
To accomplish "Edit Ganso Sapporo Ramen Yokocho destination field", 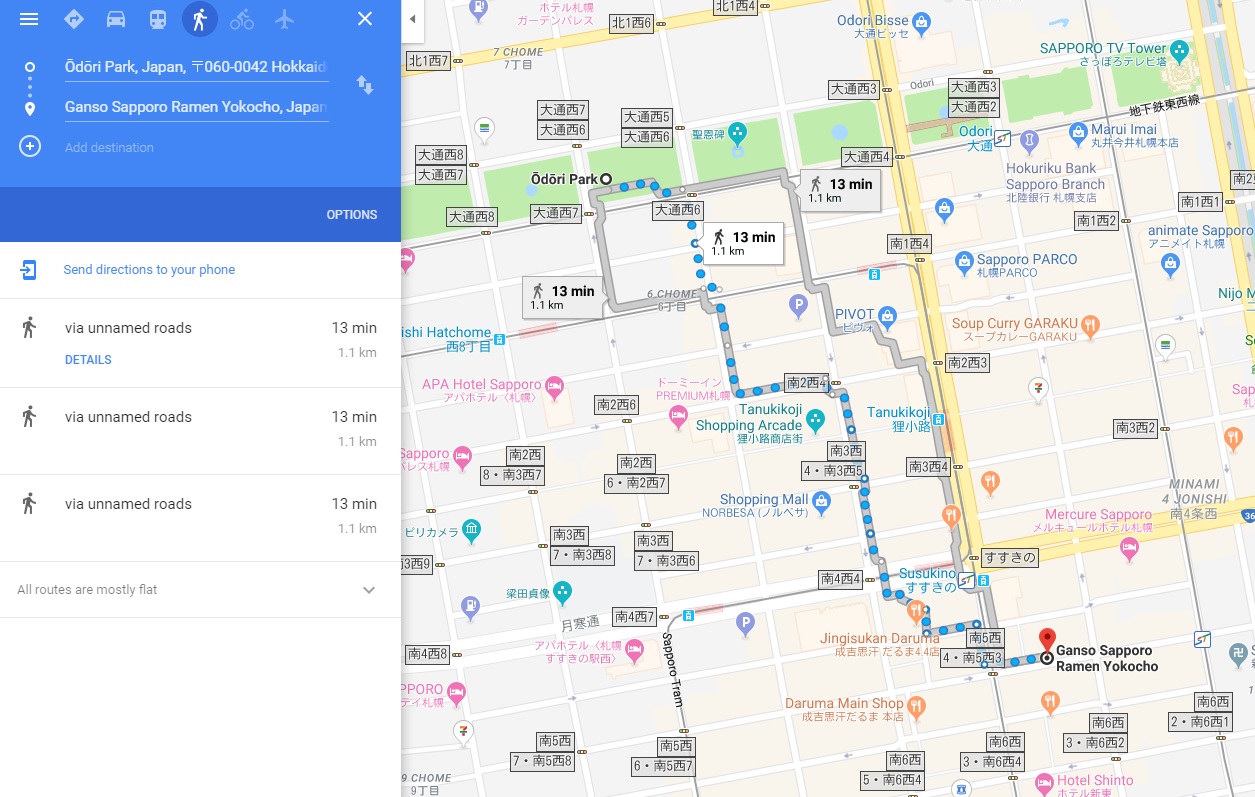I will click(196, 107).
